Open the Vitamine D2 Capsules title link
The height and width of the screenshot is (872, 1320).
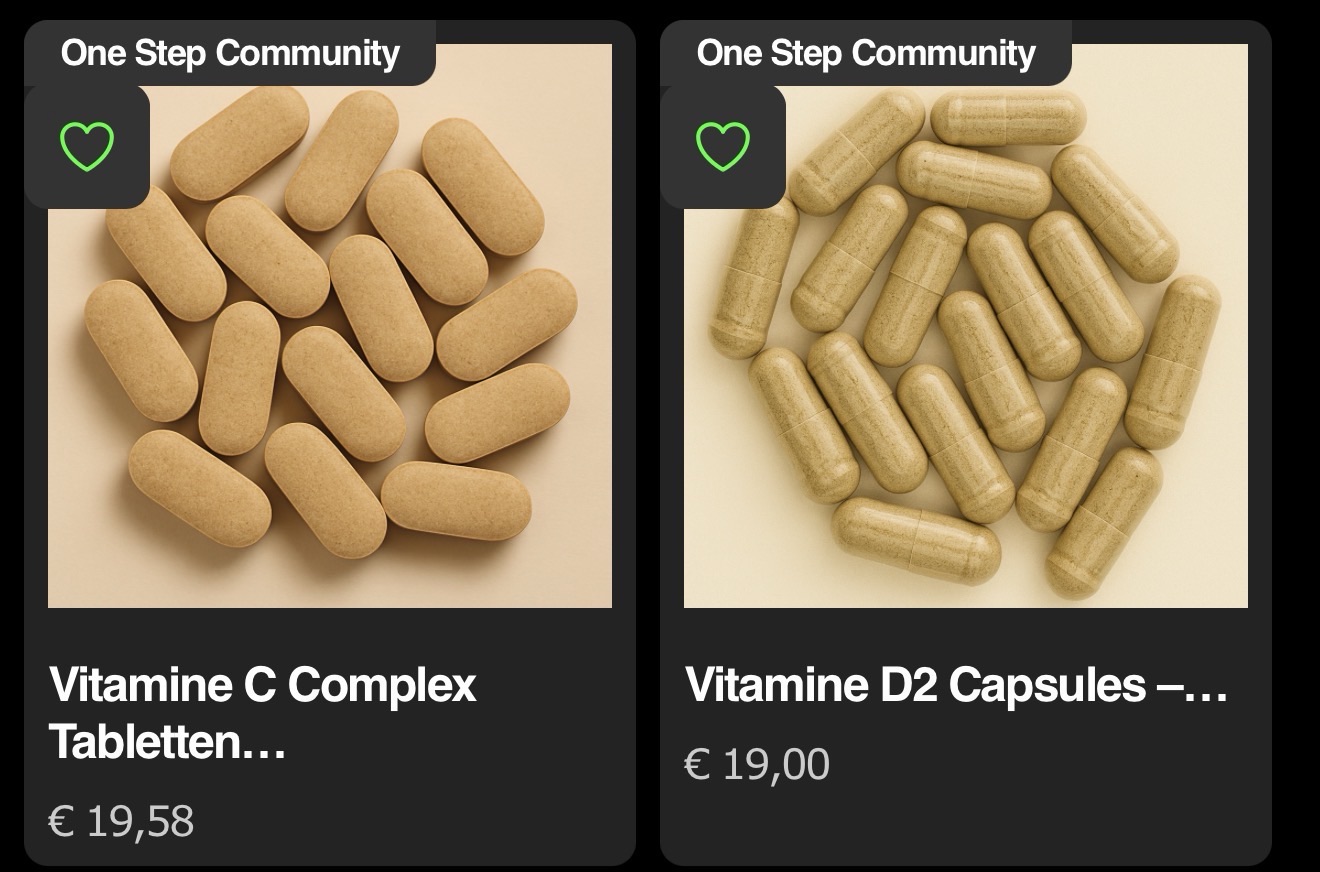click(x=955, y=685)
